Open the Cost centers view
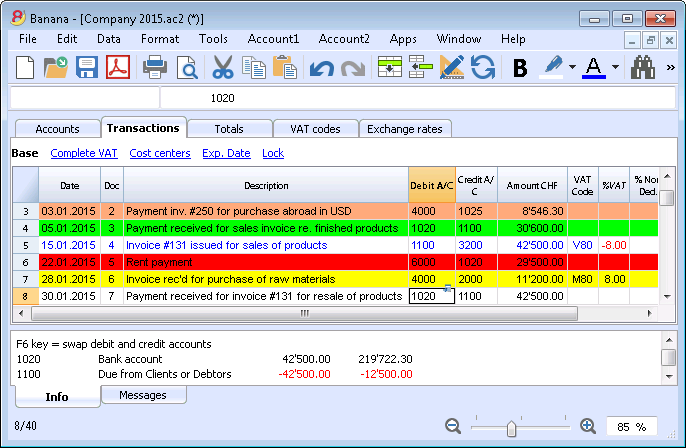Screen dimensions: 686x448 [x=160, y=153]
